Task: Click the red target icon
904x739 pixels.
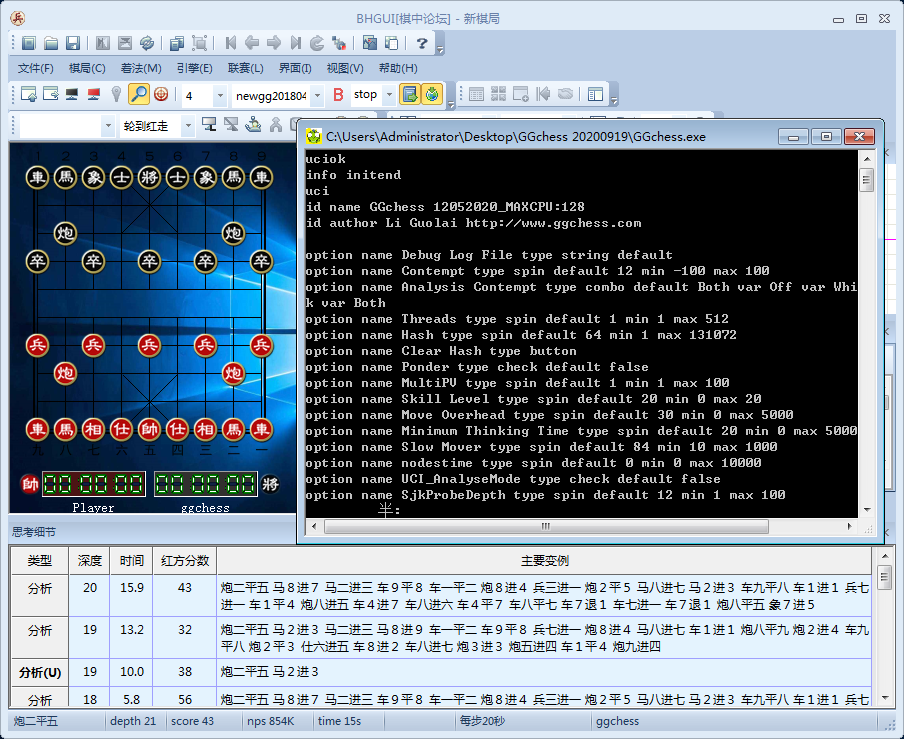Action: coord(161,94)
